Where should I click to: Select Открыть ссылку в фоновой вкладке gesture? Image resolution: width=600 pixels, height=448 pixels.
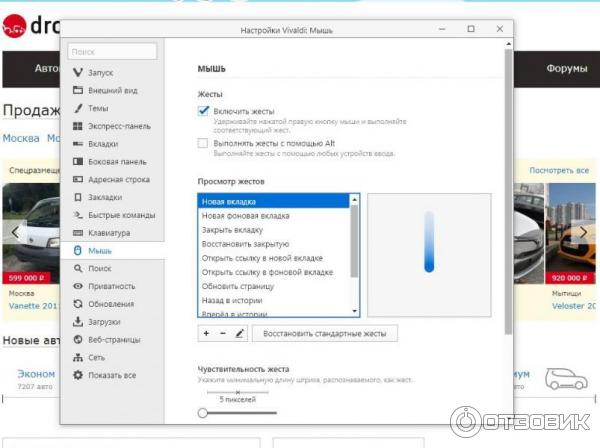point(273,272)
